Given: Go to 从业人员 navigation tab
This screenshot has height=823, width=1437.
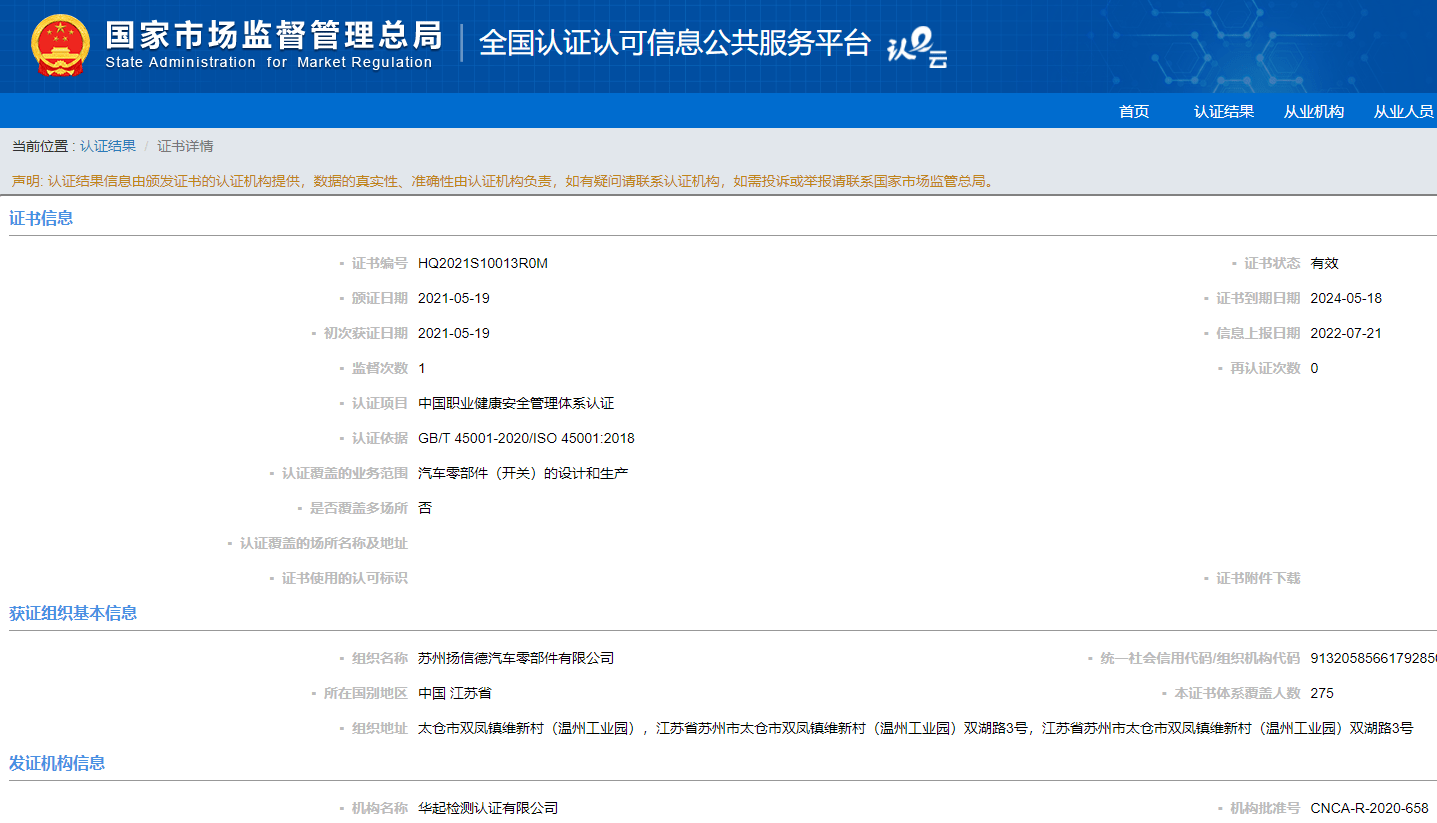Looking at the screenshot, I should (1404, 112).
